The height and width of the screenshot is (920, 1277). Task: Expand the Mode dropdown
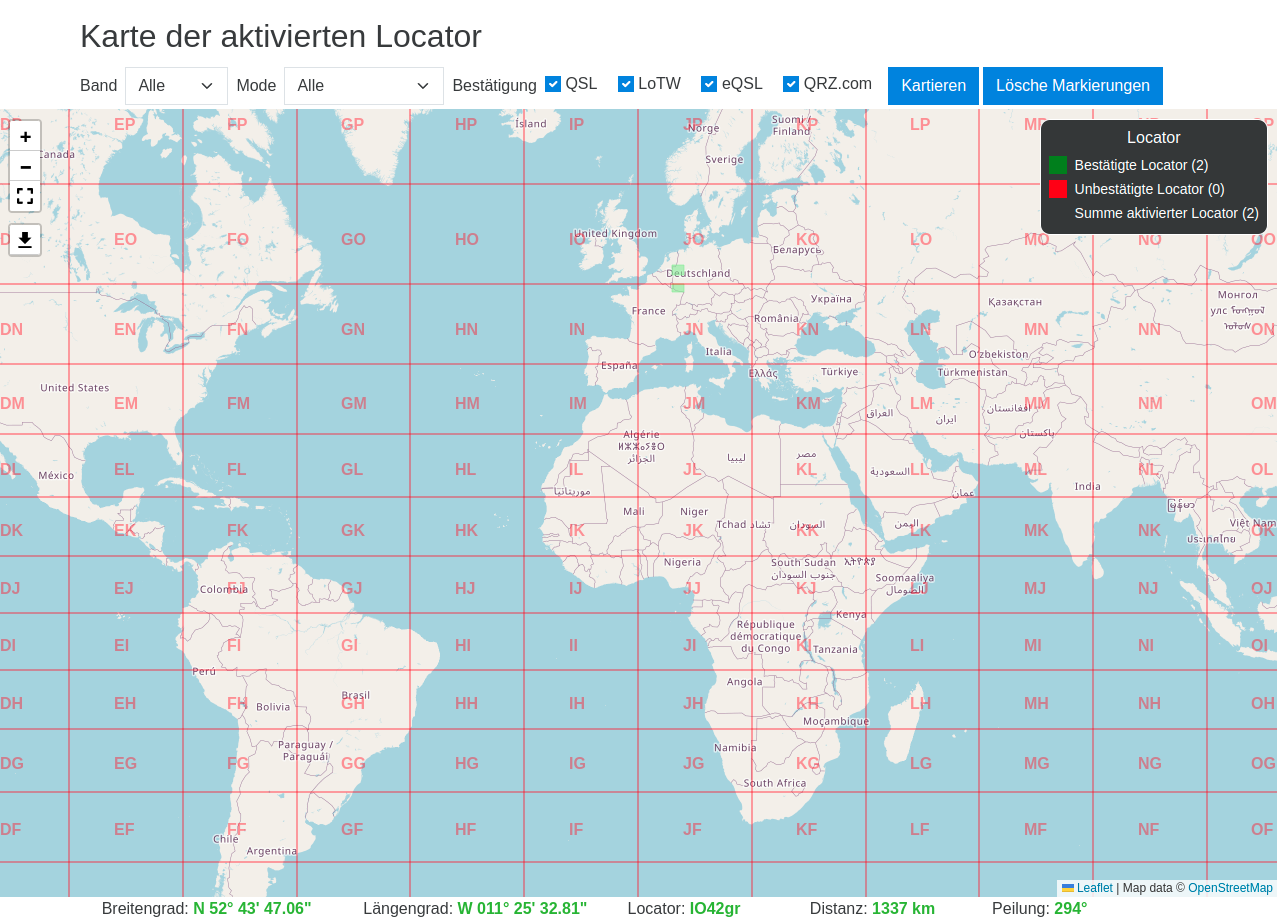click(x=363, y=86)
